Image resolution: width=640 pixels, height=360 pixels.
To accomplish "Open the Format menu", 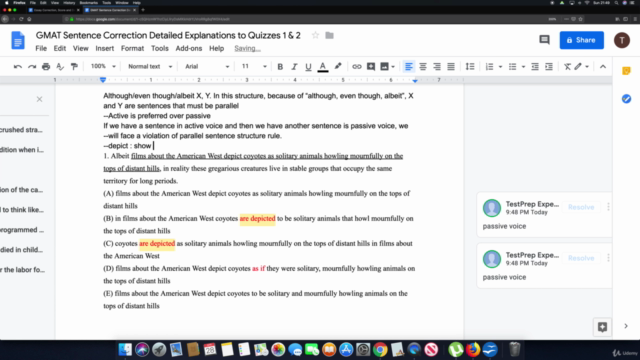I will click(132, 48).
